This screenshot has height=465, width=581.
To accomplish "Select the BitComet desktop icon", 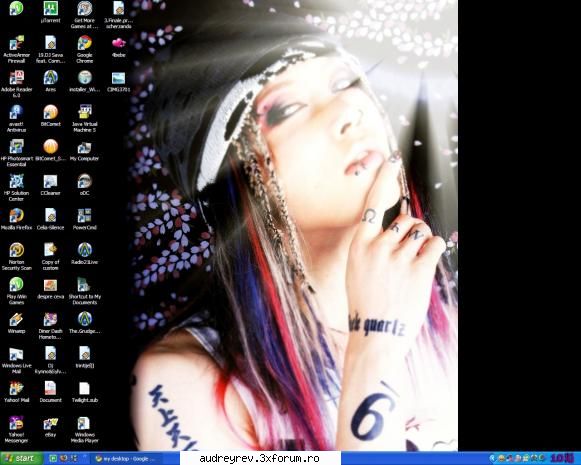I will click(50, 116).
